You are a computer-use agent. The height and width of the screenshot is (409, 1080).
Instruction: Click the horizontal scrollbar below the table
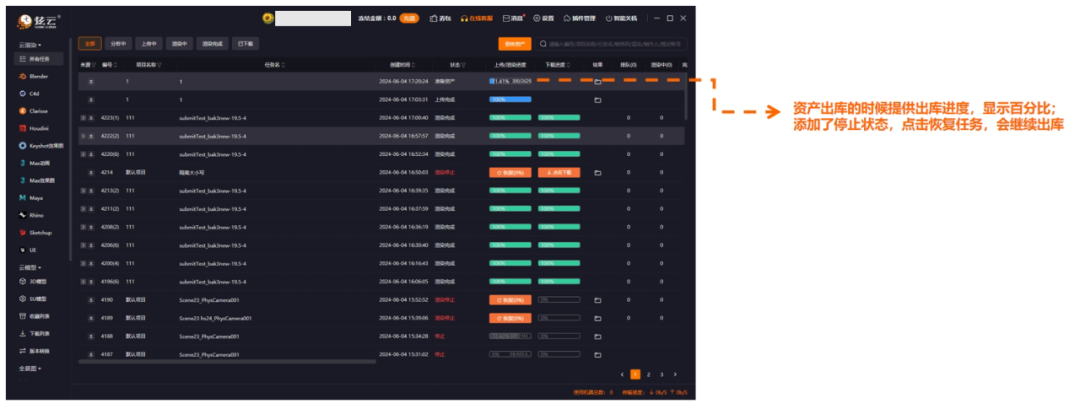click(x=227, y=361)
